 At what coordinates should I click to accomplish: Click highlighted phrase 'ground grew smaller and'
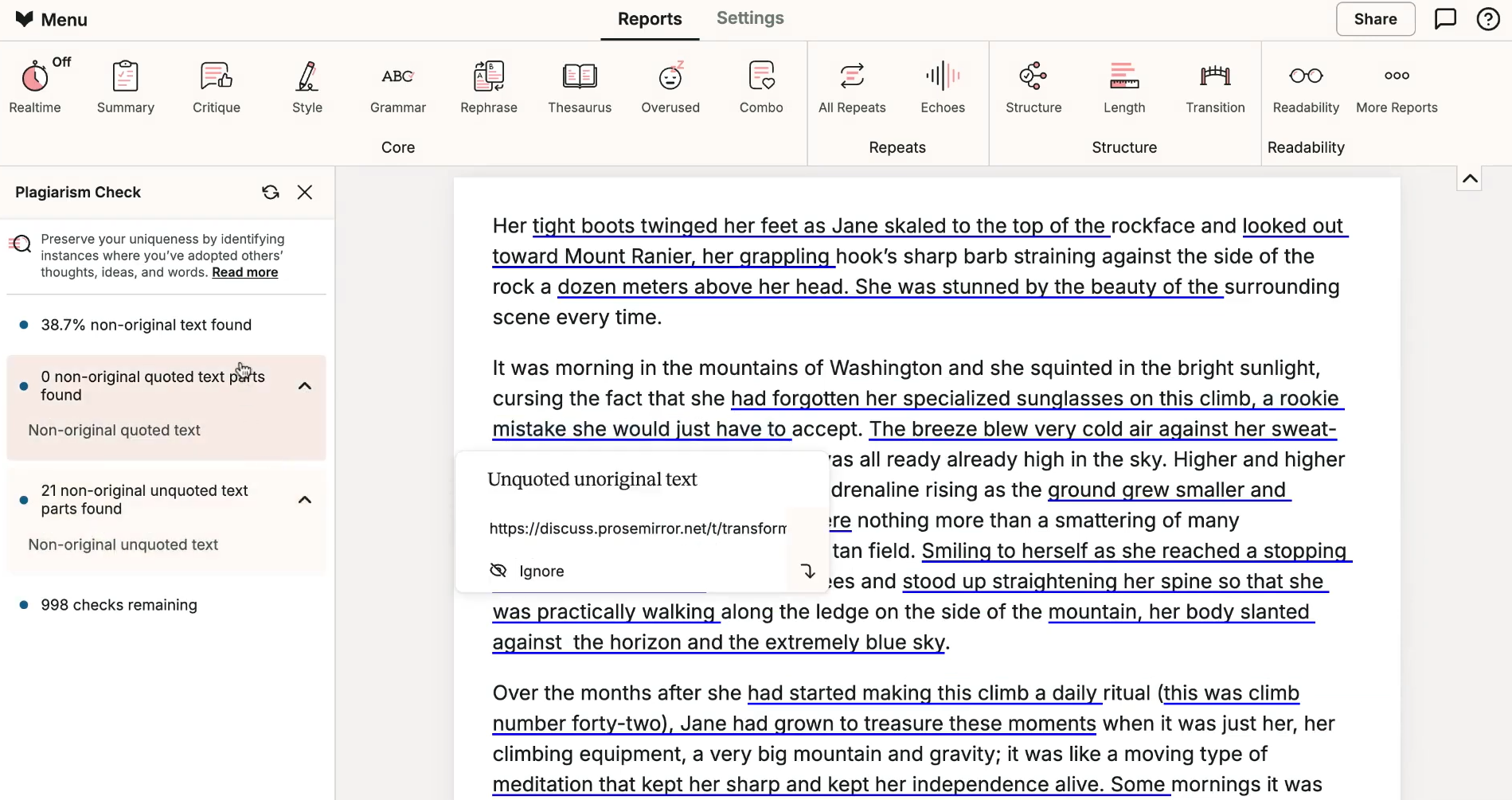[x=1167, y=490]
